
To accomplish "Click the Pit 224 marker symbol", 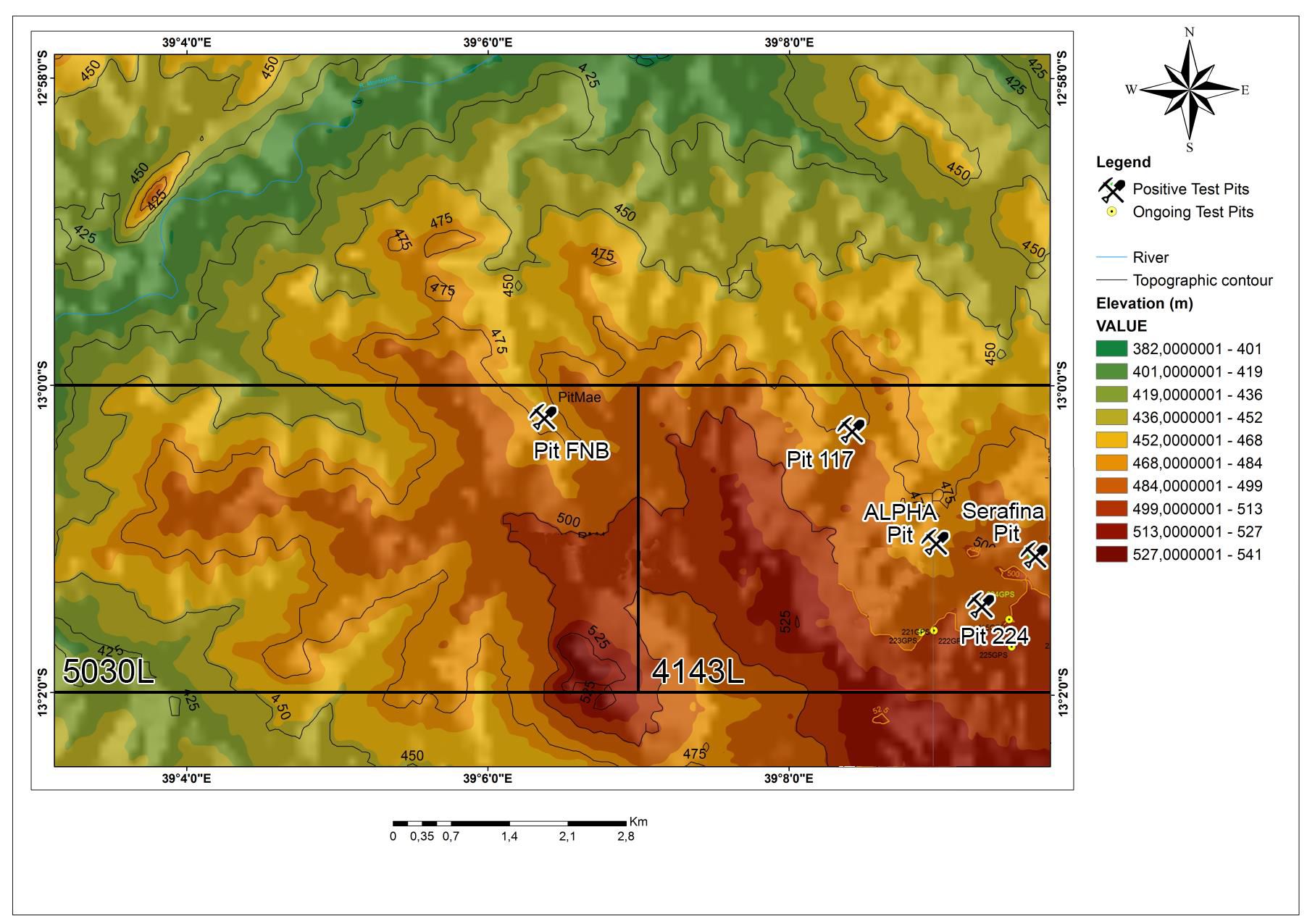I will point(981,605).
